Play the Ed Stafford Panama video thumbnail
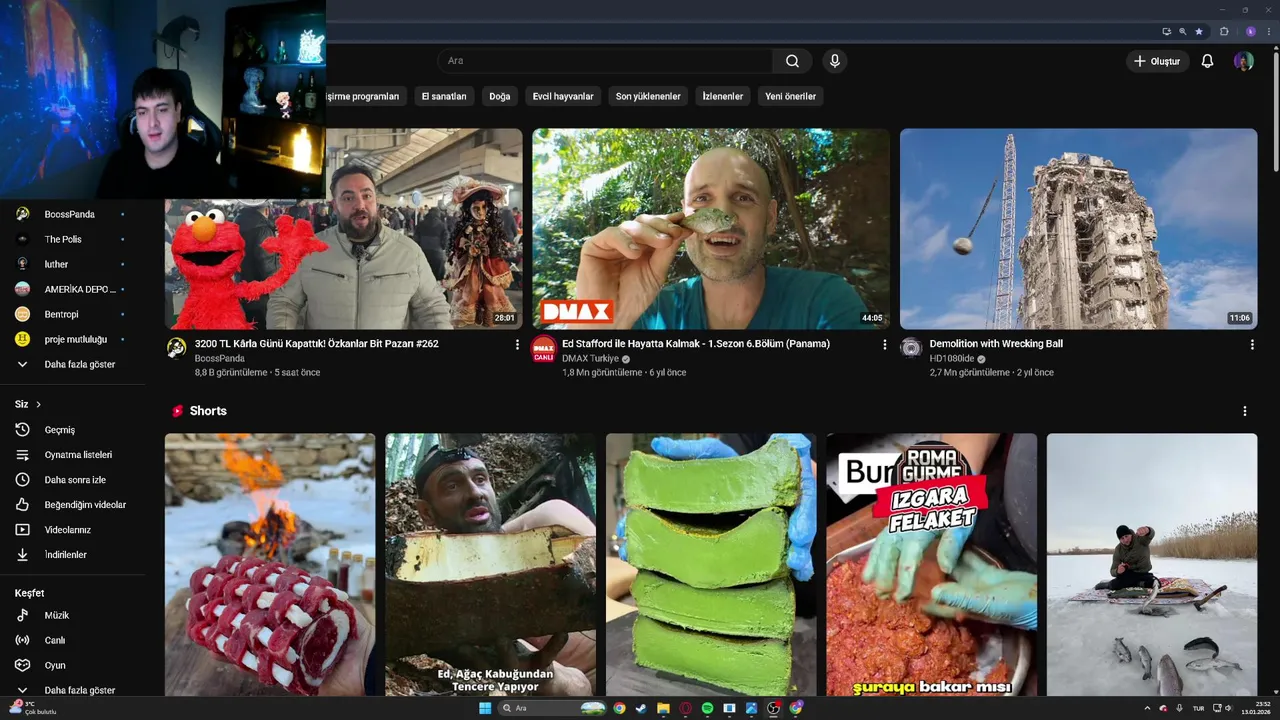 711,229
